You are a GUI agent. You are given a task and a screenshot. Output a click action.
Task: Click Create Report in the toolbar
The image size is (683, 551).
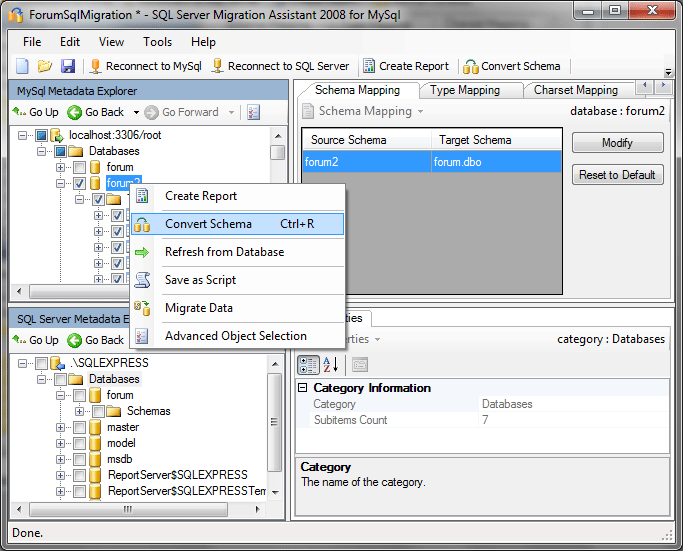click(x=406, y=66)
